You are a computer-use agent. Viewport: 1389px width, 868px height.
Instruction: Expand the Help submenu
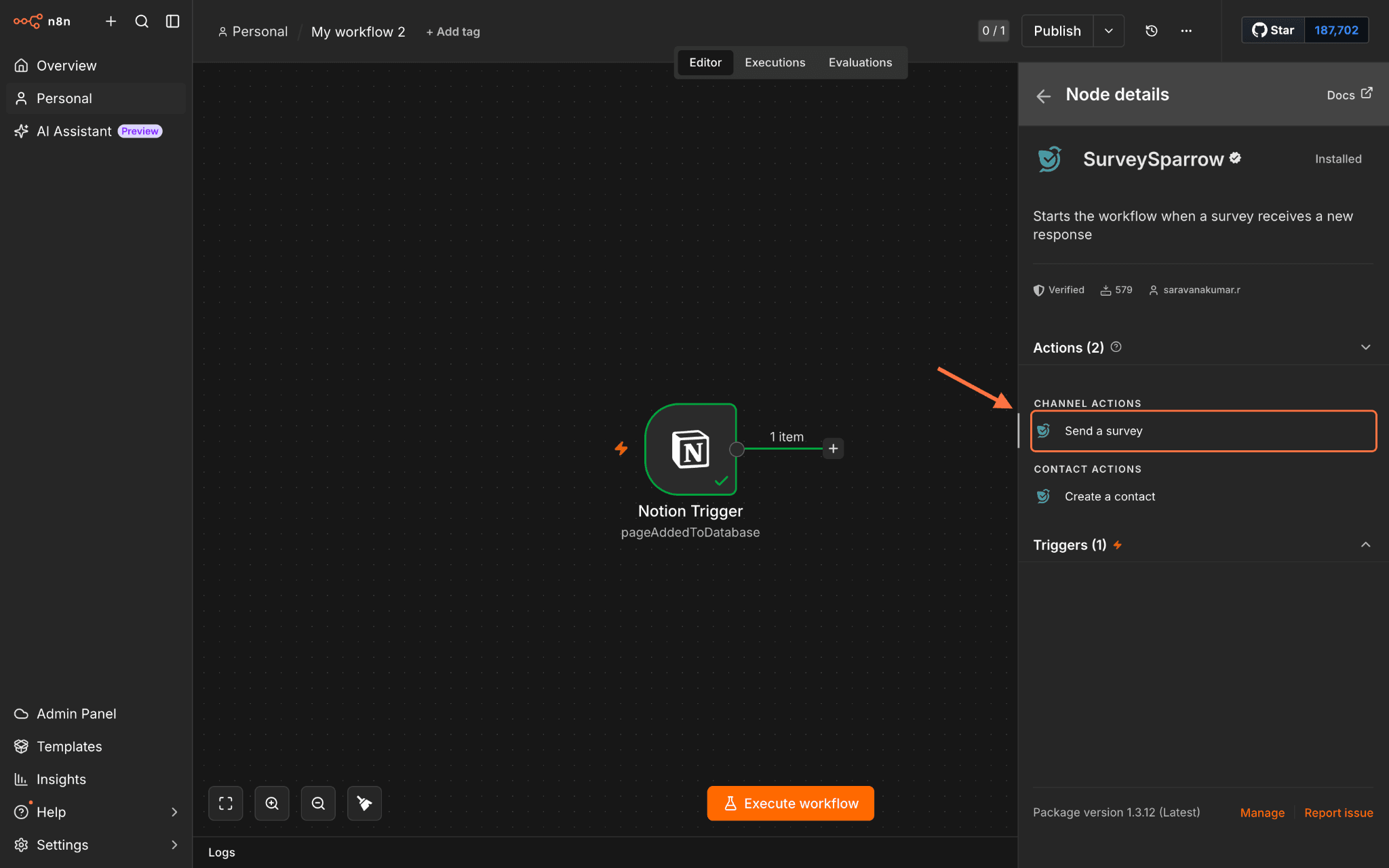174,812
